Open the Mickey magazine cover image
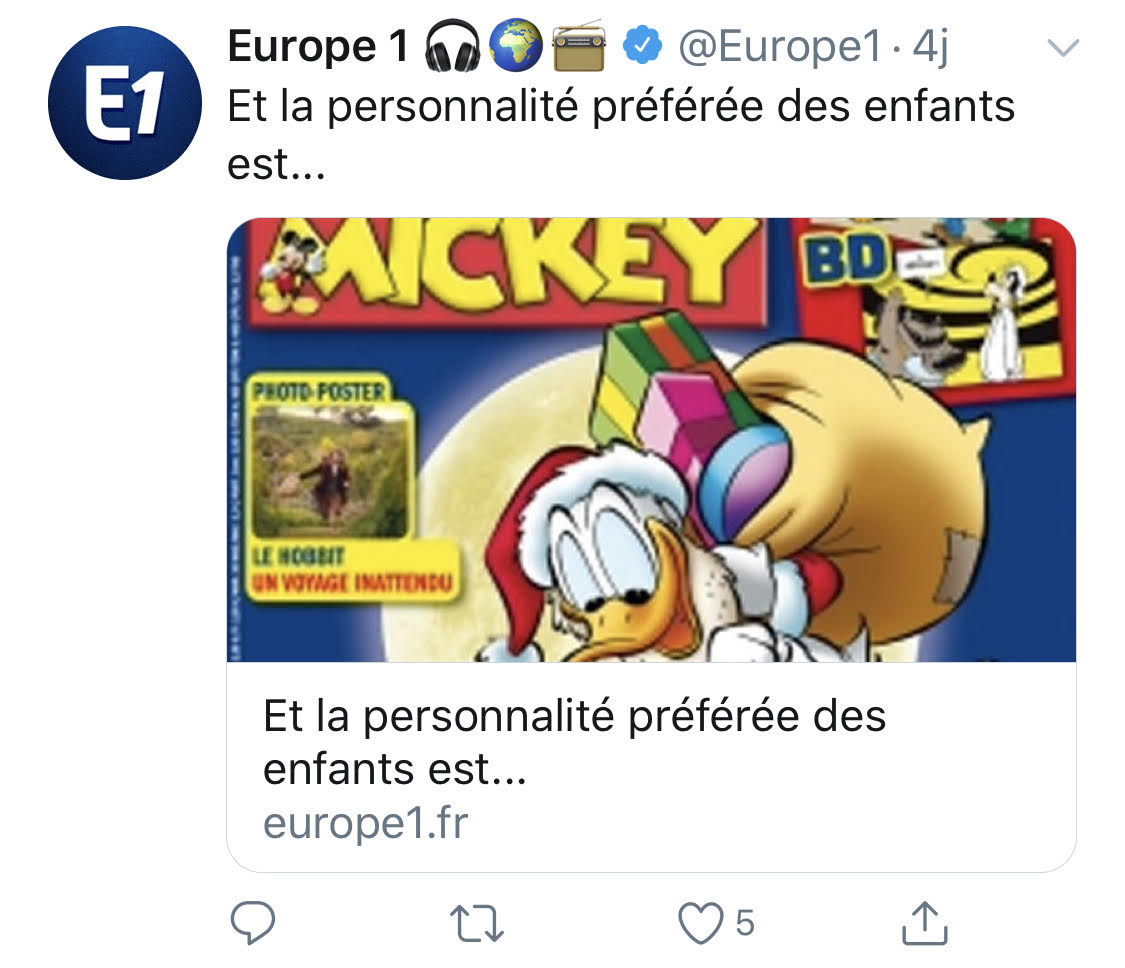This screenshot has height=968, width=1125. pyautogui.click(x=651, y=440)
